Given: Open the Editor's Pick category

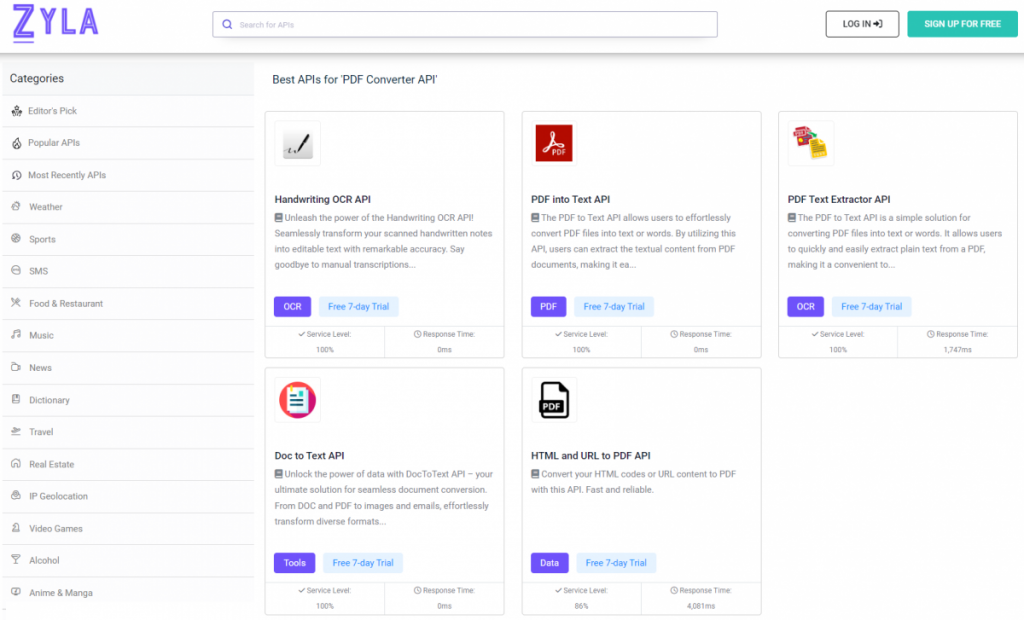Looking at the screenshot, I should [128, 111].
